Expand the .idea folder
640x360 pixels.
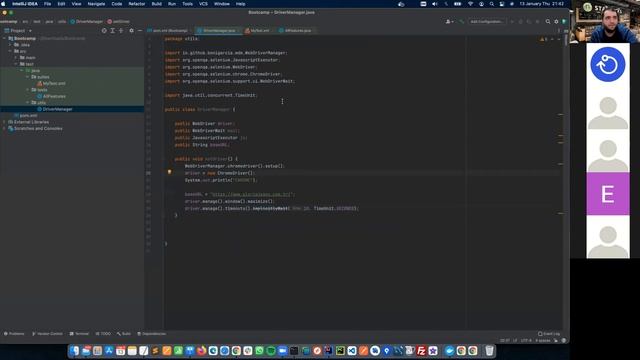[10, 45]
